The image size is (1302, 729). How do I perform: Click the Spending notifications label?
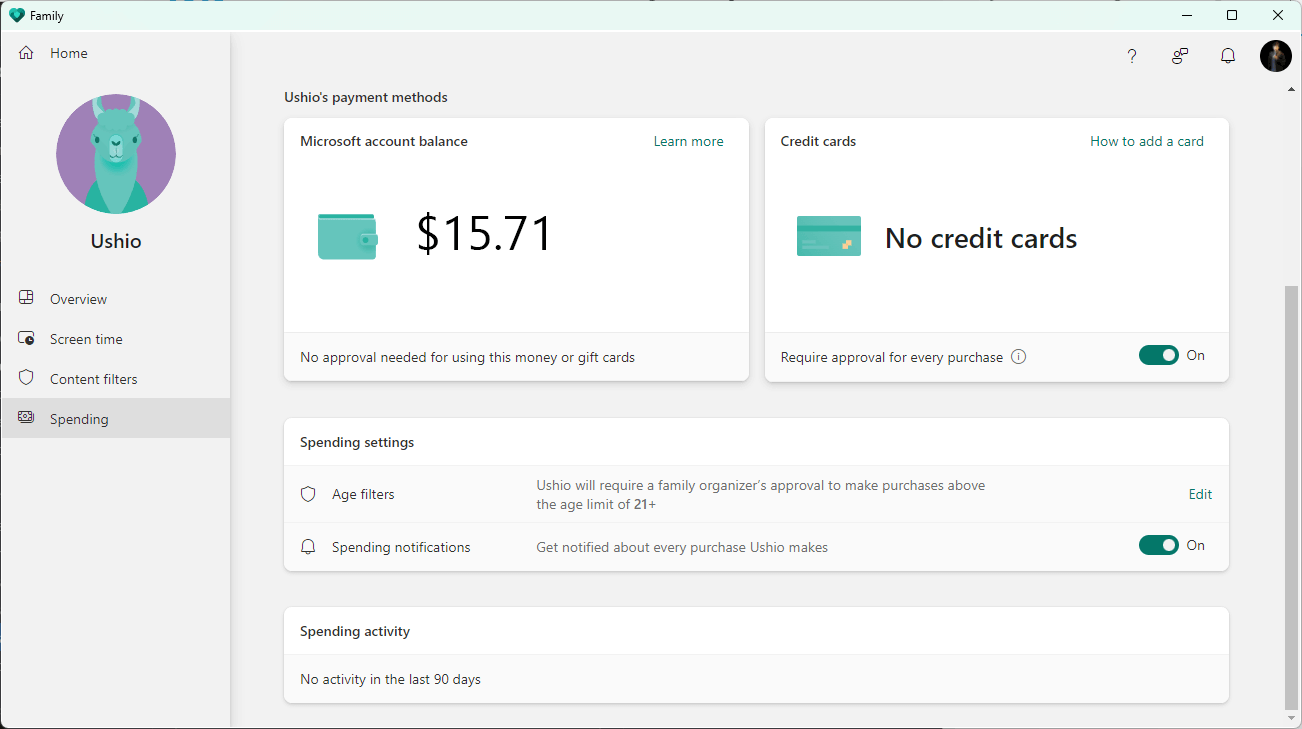[x=401, y=547]
